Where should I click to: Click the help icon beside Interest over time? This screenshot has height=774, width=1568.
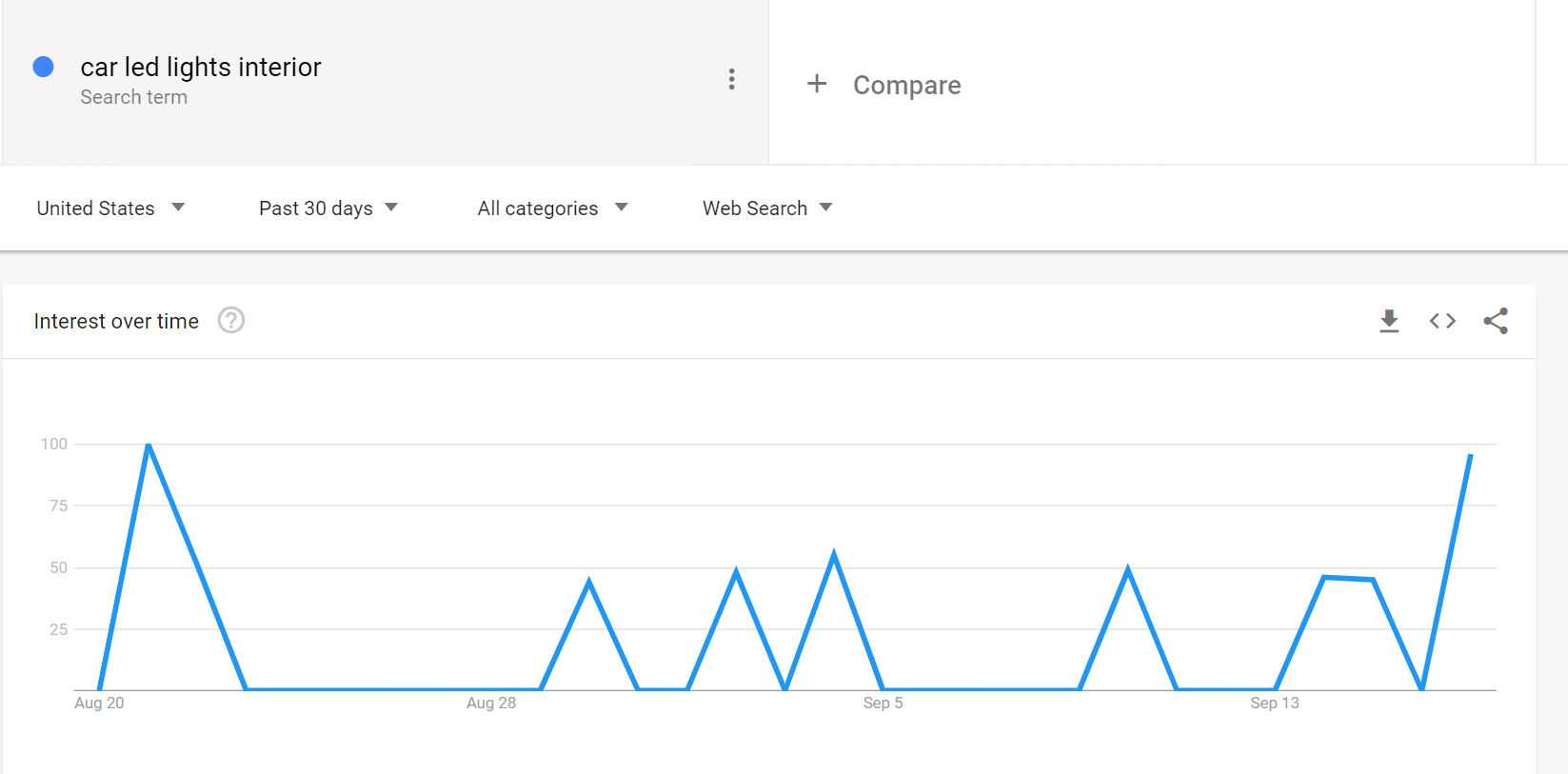pyautogui.click(x=231, y=321)
